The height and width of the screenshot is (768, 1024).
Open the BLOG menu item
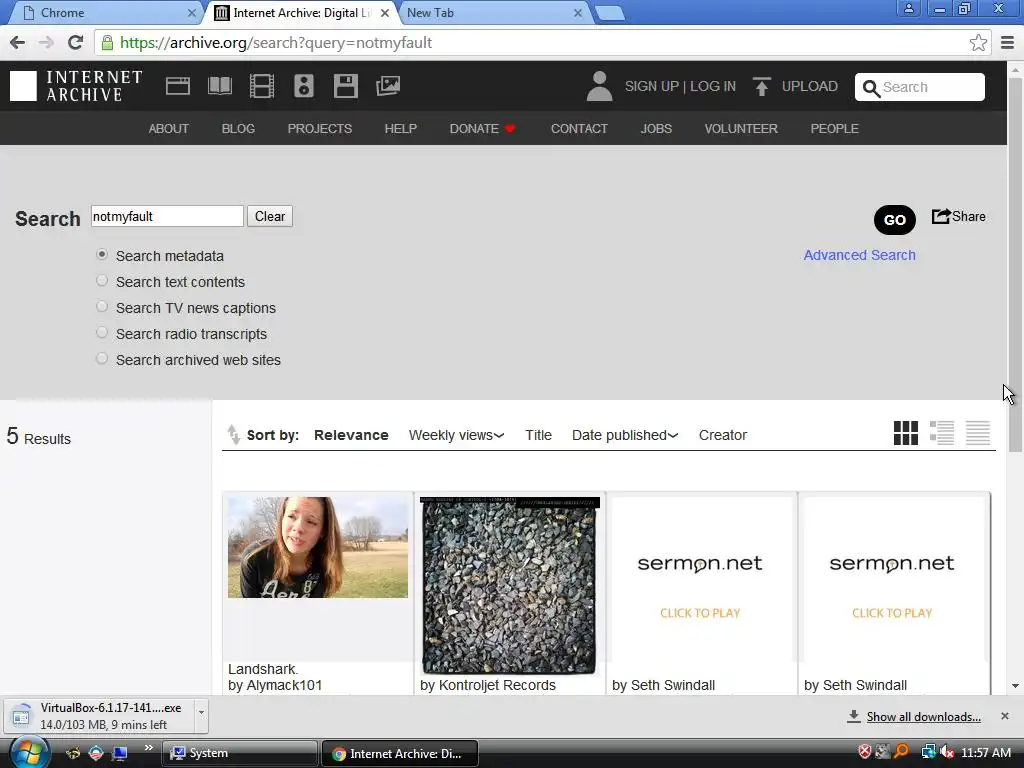[x=238, y=129]
